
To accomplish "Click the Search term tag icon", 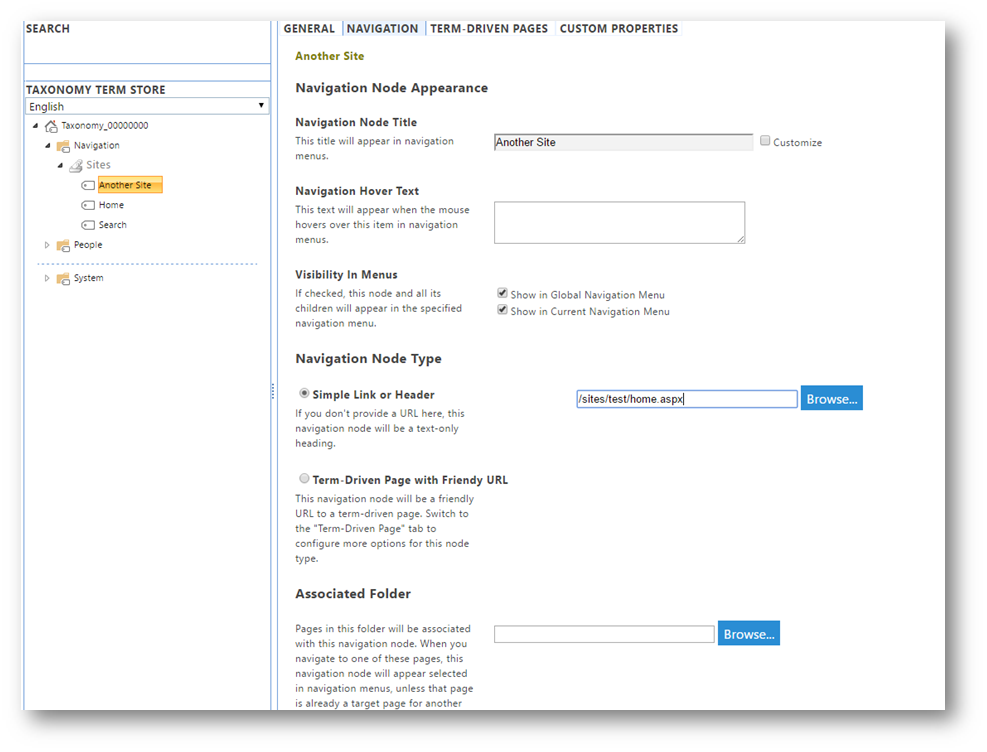I will point(88,225).
